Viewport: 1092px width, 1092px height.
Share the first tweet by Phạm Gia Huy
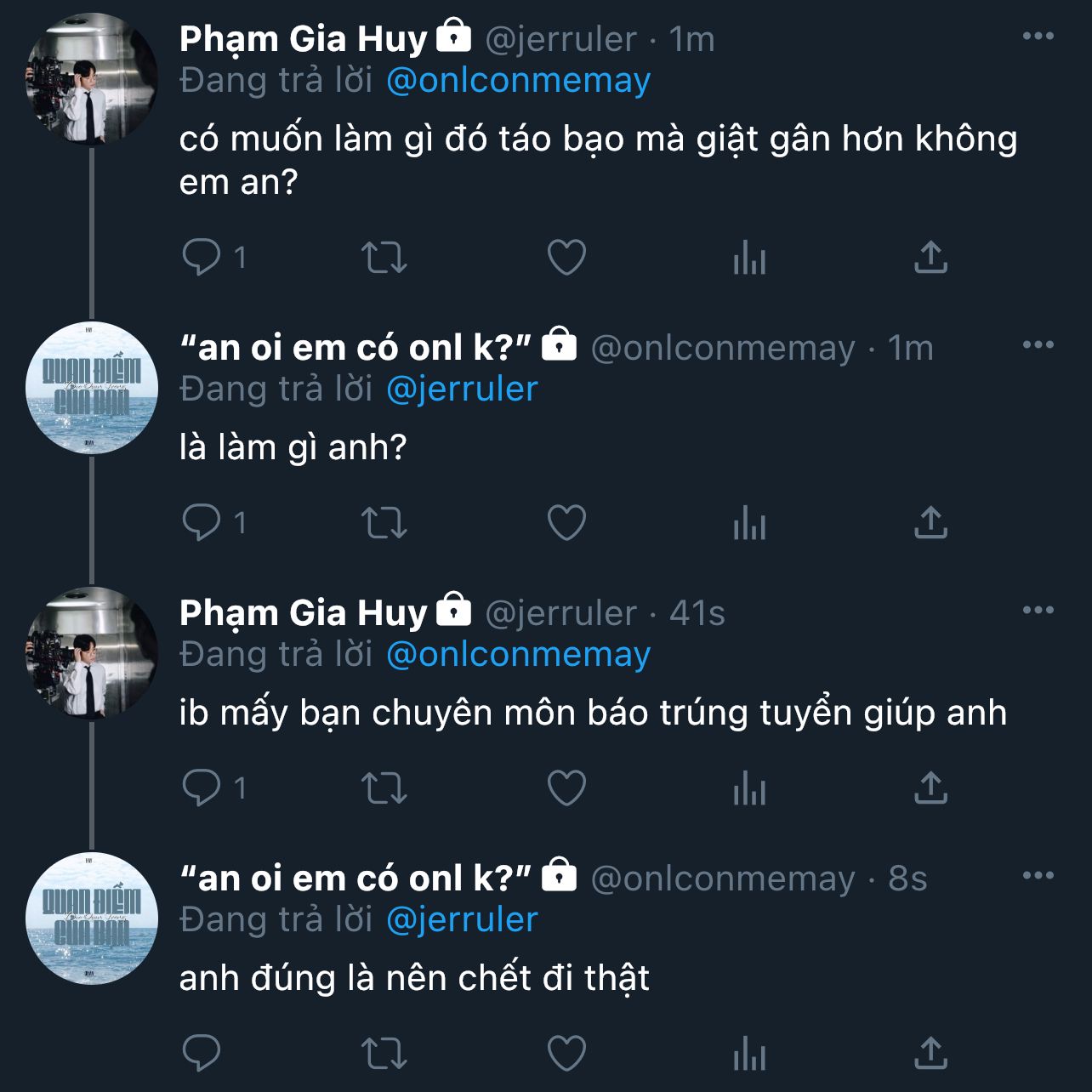click(930, 257)
